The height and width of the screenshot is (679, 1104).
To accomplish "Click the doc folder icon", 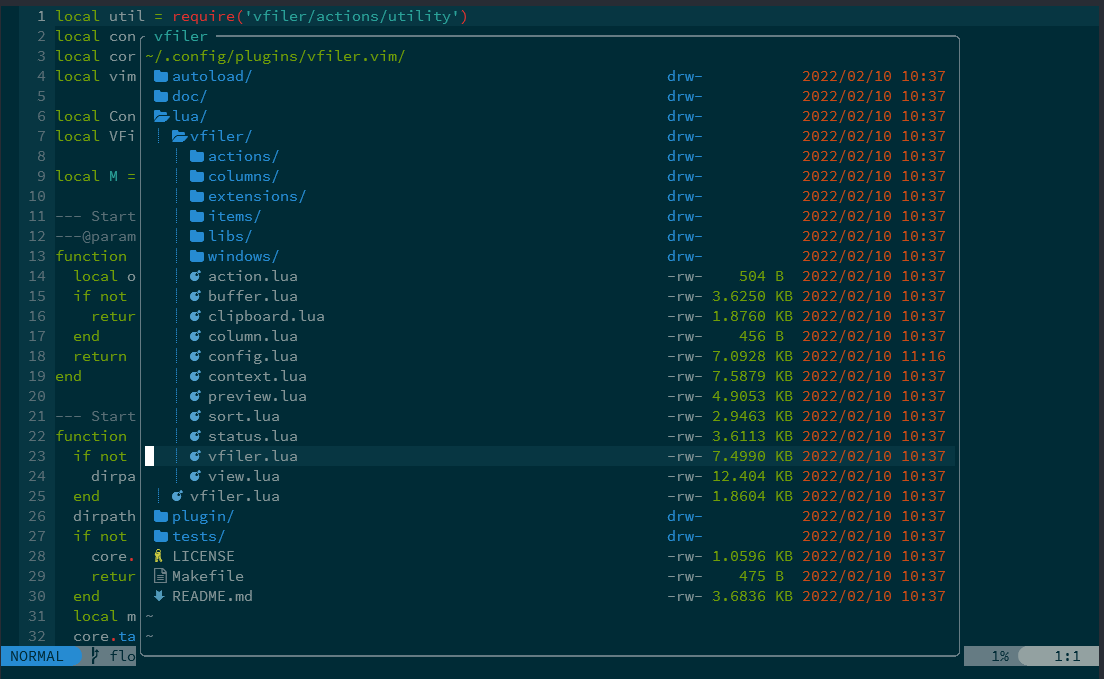I will click(x=161, y=96).
